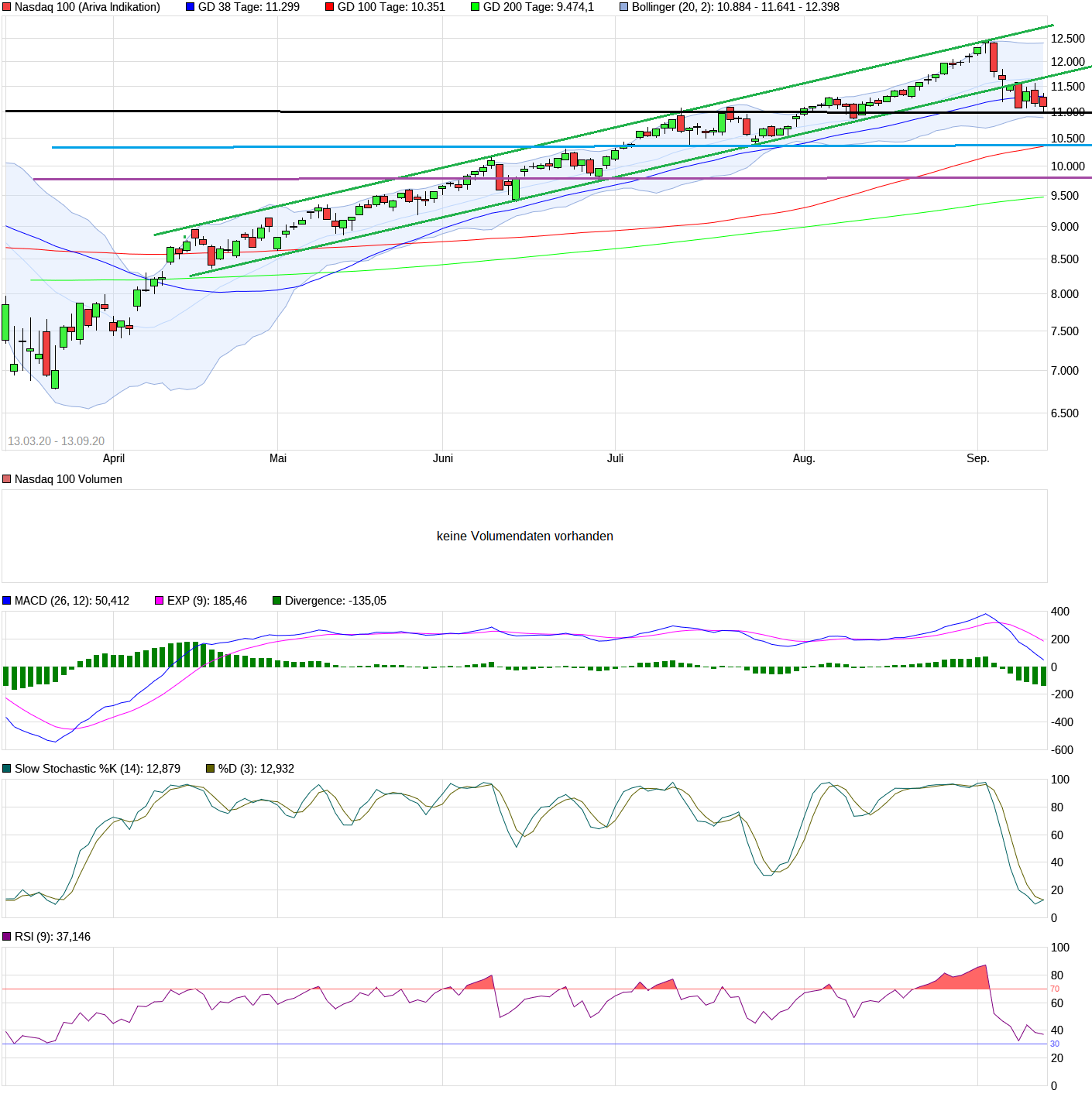
Task: Select the MACD legend square
Action: click(8, 600)
